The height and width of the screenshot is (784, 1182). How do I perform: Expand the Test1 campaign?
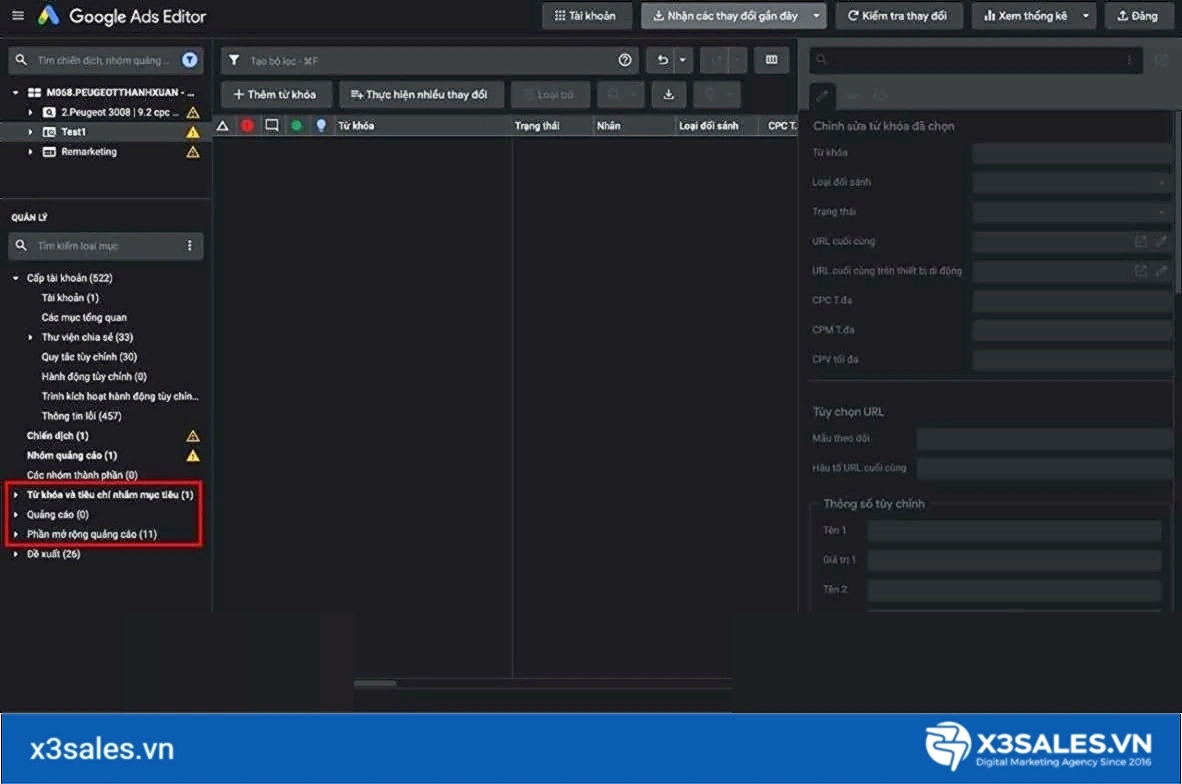tap(30, 132)
